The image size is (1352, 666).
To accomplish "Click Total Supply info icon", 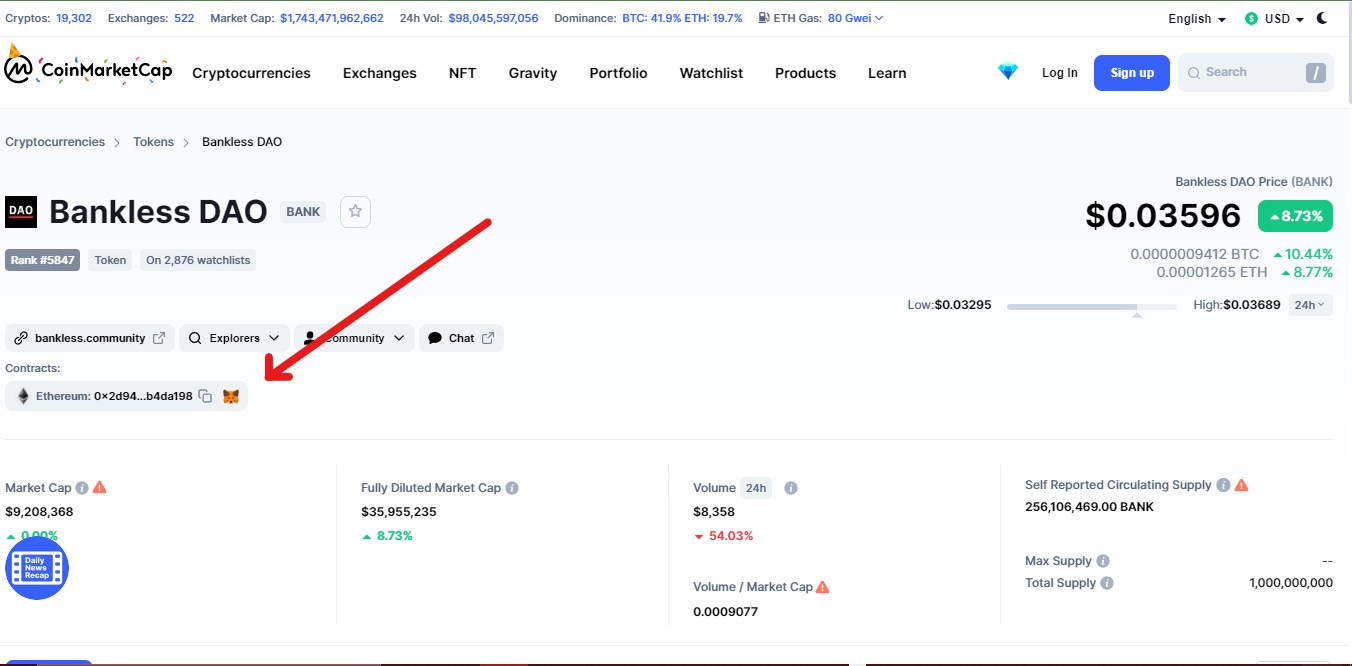I will click(x=1107, y=583).
